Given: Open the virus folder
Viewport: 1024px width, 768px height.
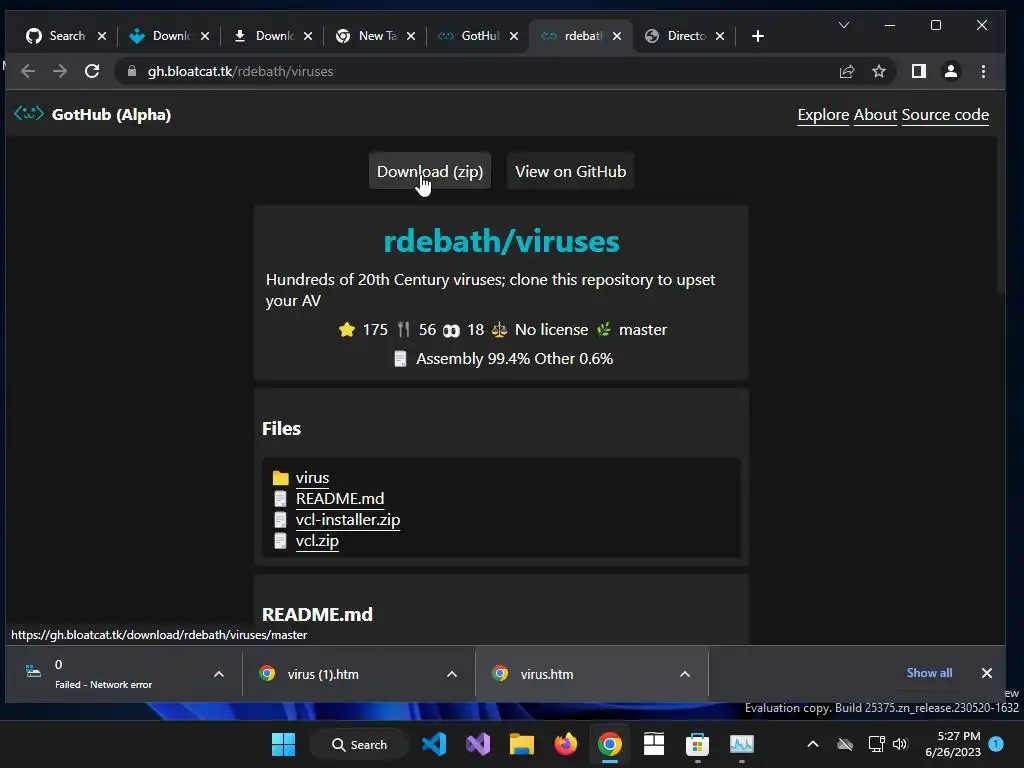Looking at the screenshot, I should click(312, 477).
